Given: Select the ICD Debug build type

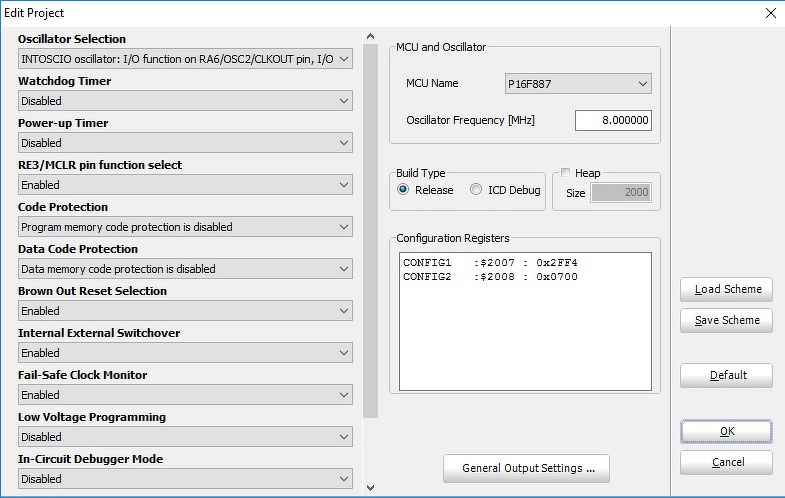Looking at the screenshot, I should [x=476, y=190].
